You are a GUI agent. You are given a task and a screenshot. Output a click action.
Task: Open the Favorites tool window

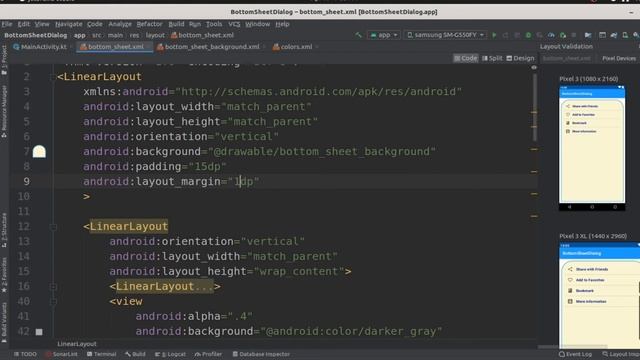tap(4, 274)
